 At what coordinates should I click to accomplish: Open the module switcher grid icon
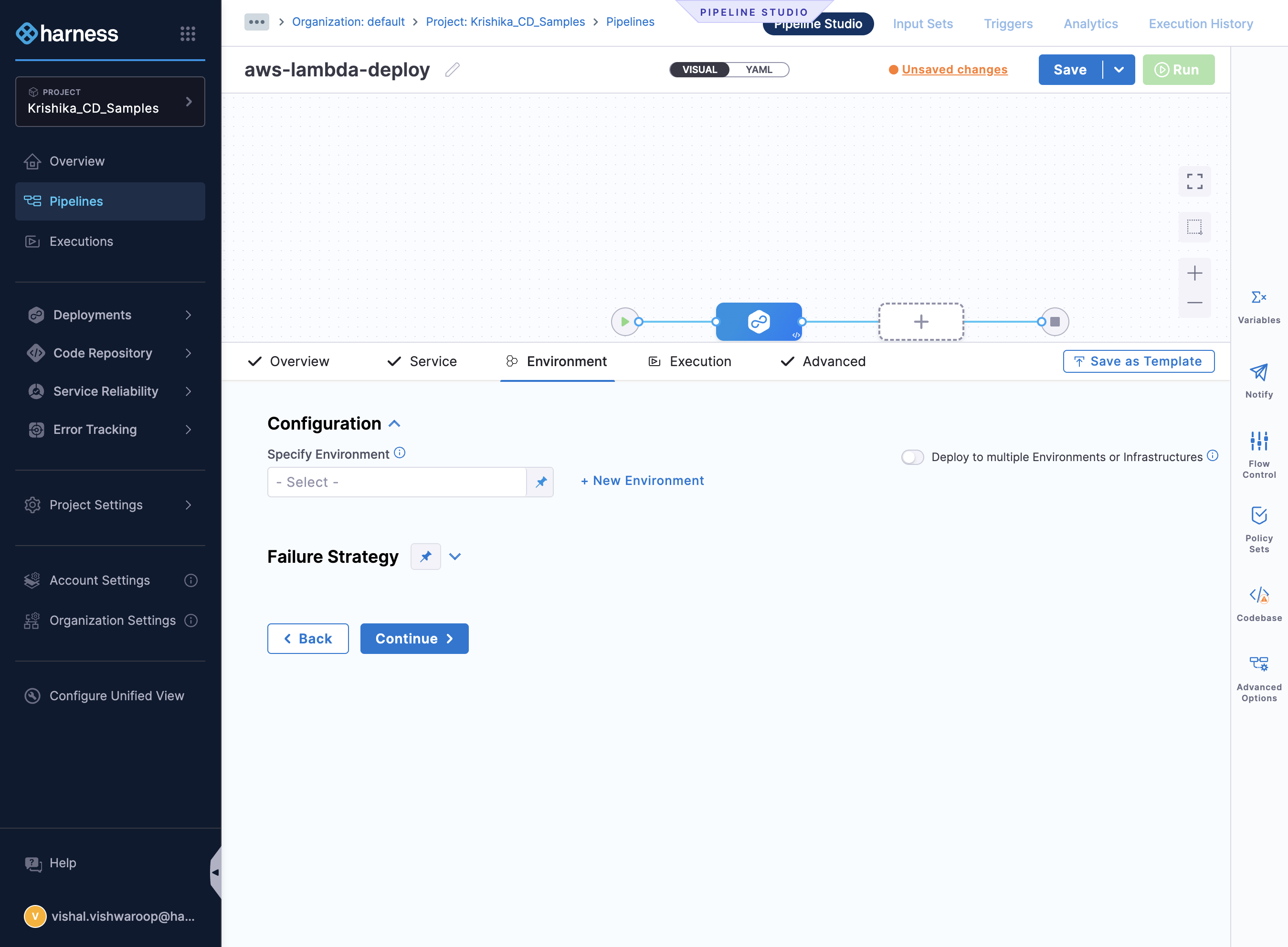coord(188,33)
